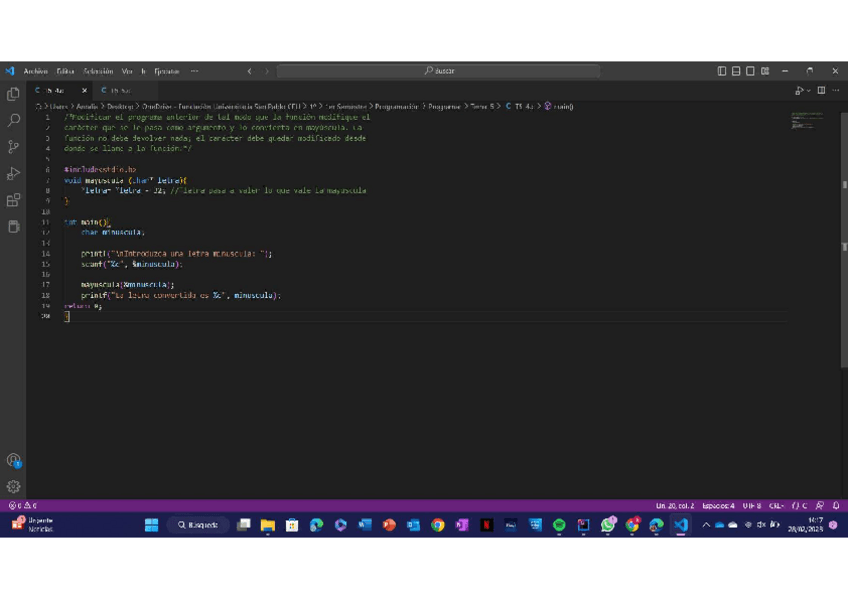
Task: Expand the hidden menu bar items ellipsis
Action: tap(194, 71)
